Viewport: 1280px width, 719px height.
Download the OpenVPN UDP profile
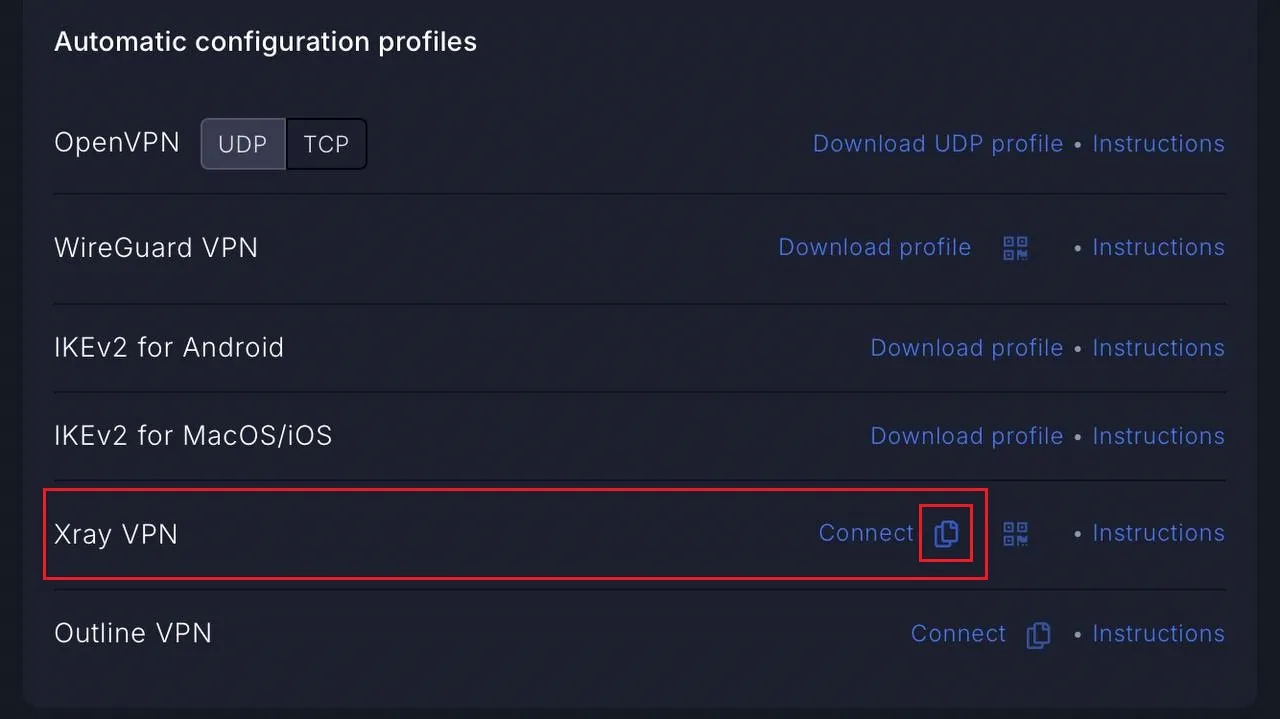click(938, 144)
